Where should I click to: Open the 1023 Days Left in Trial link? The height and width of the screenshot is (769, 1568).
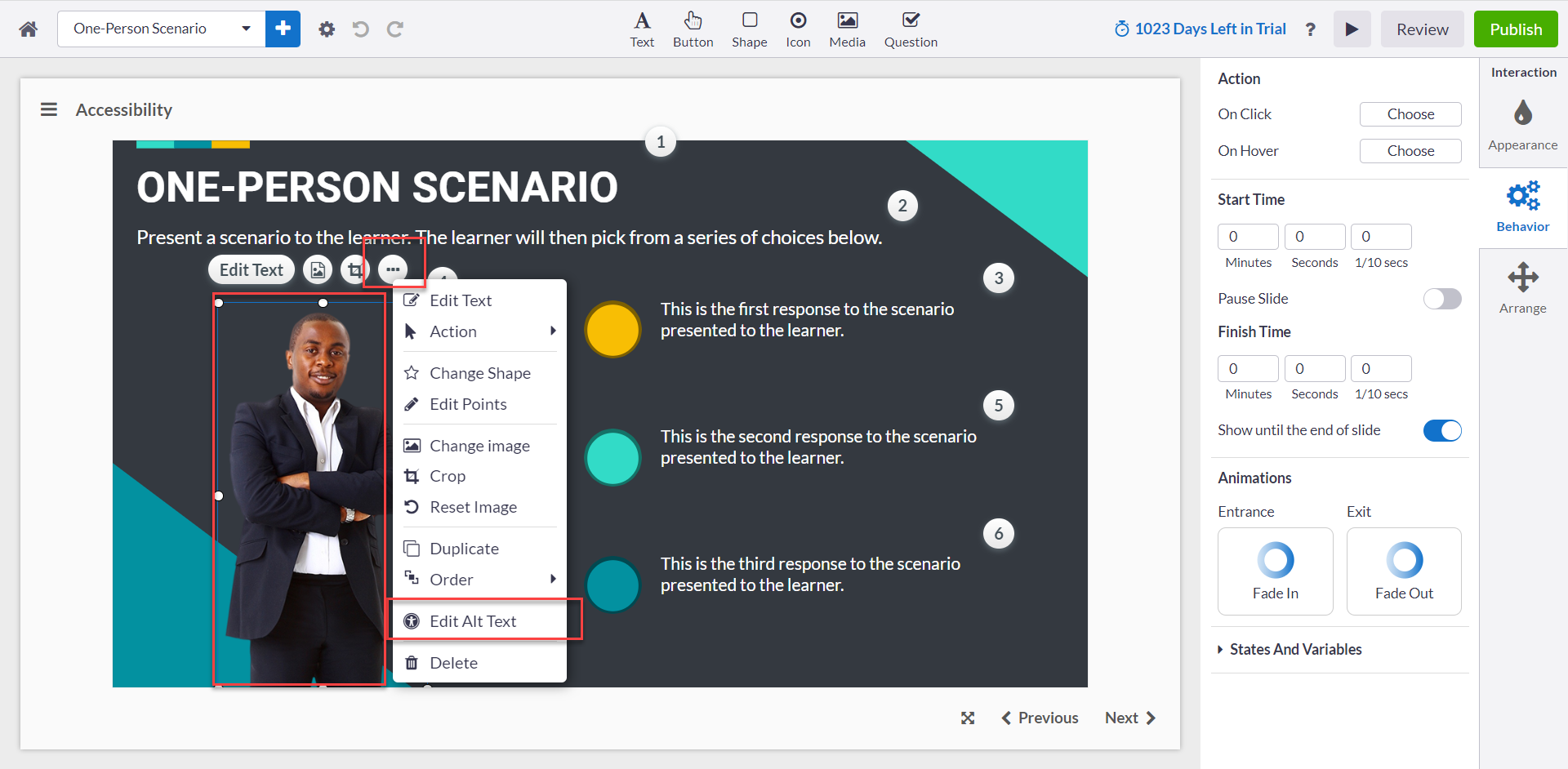[1200, 29]
